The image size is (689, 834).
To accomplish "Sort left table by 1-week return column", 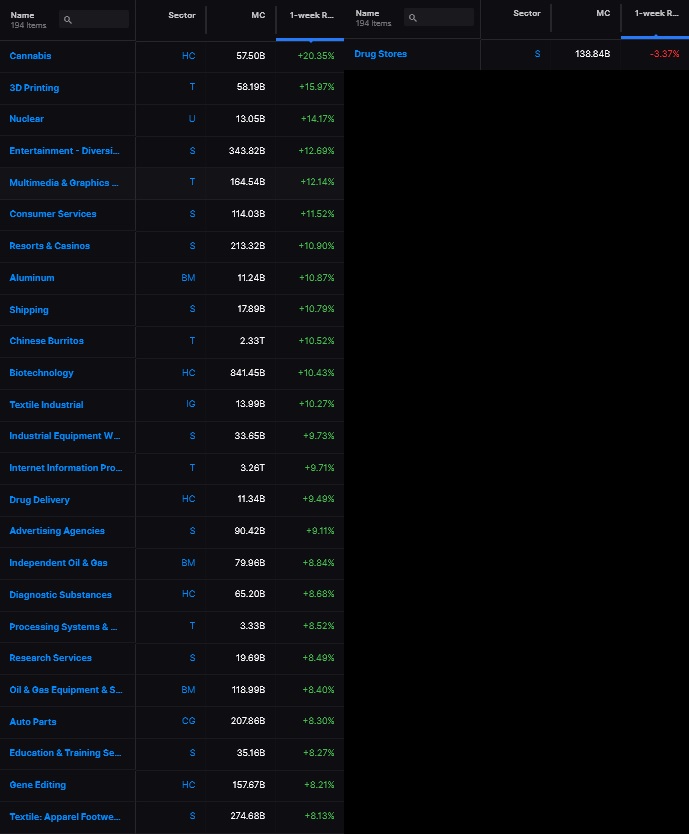I will tap(311, 15).
